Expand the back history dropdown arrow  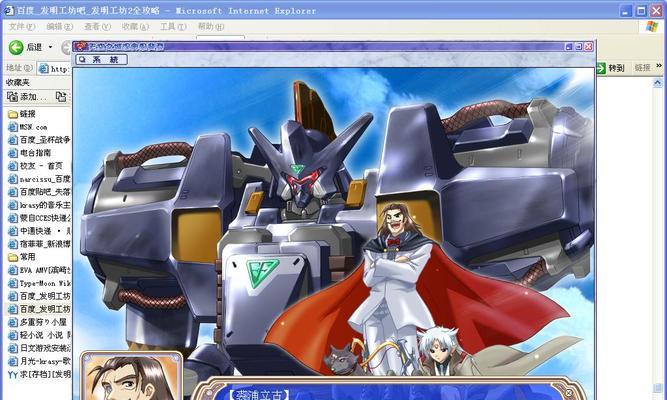(50, 47)
